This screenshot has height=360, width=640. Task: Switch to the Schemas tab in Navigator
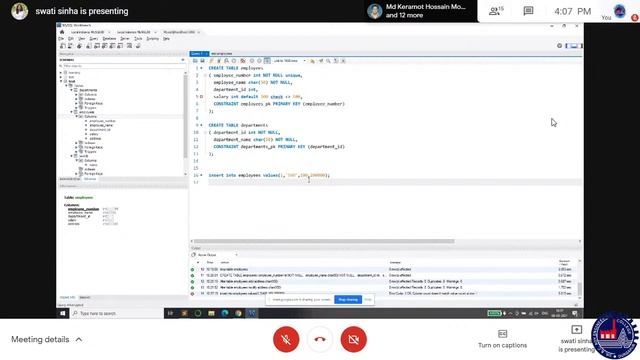90,179
